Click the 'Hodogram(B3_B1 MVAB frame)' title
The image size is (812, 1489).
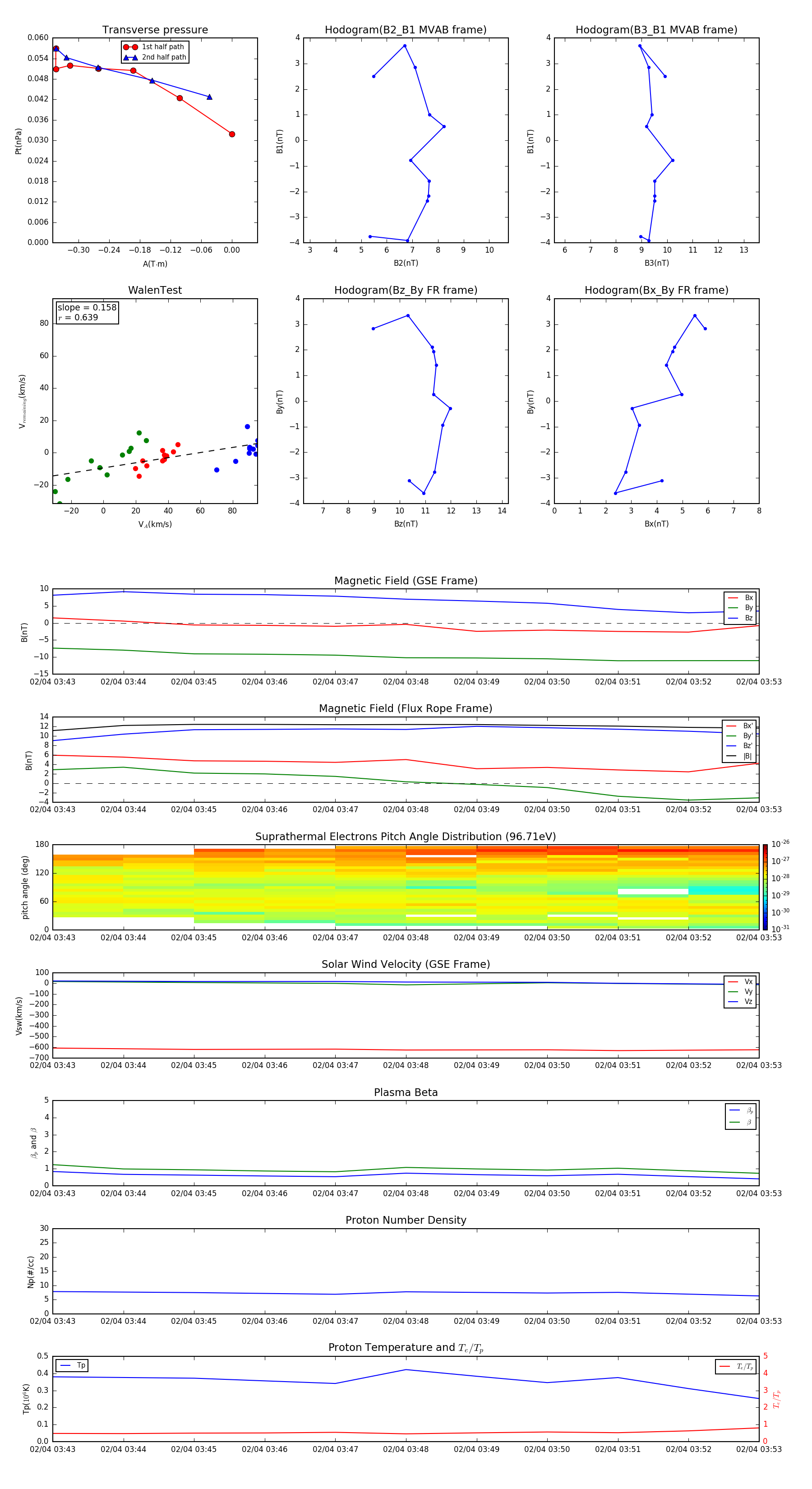point(656,30)
